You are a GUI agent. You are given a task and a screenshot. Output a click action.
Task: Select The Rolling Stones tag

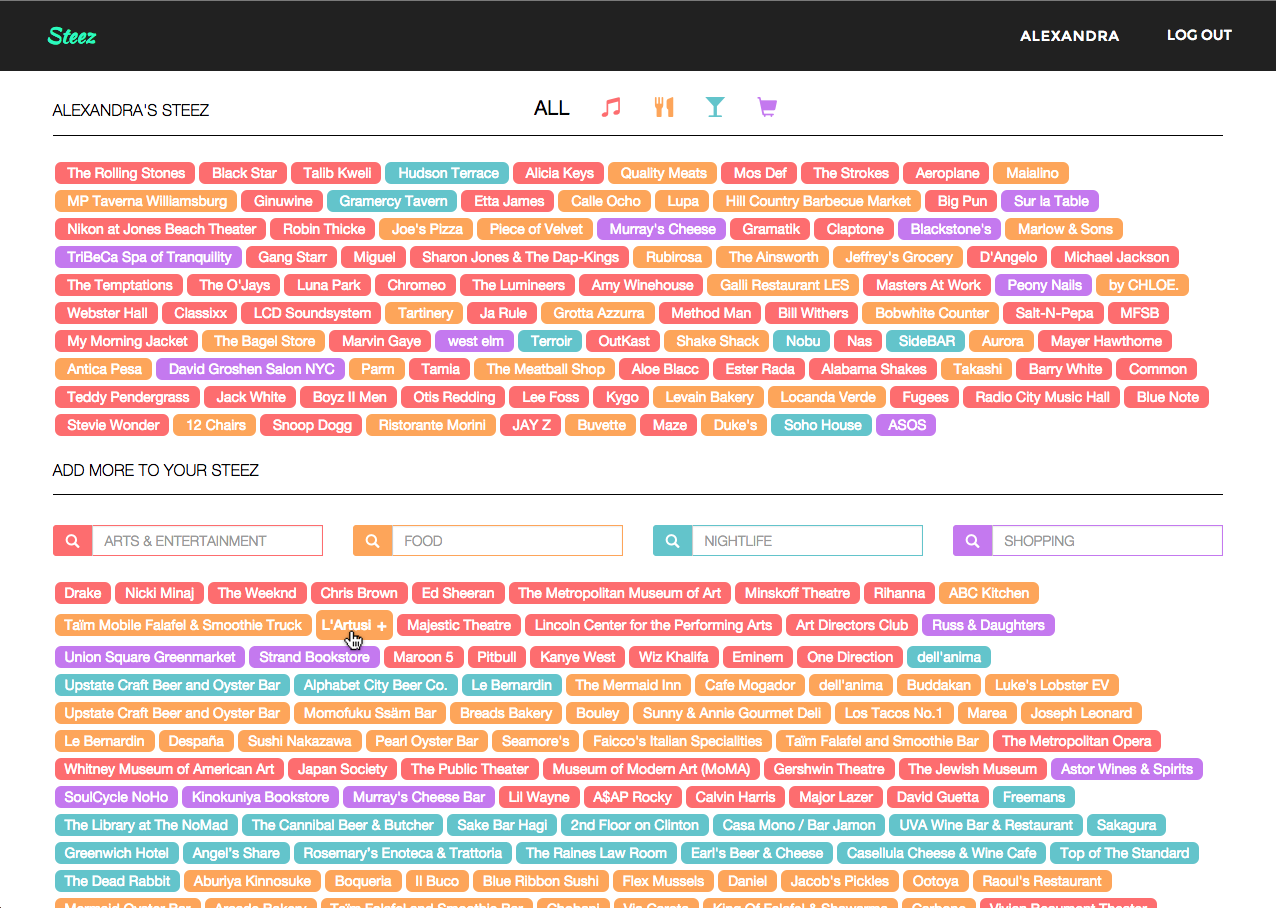pyautogui.click(x=126, y=173)
